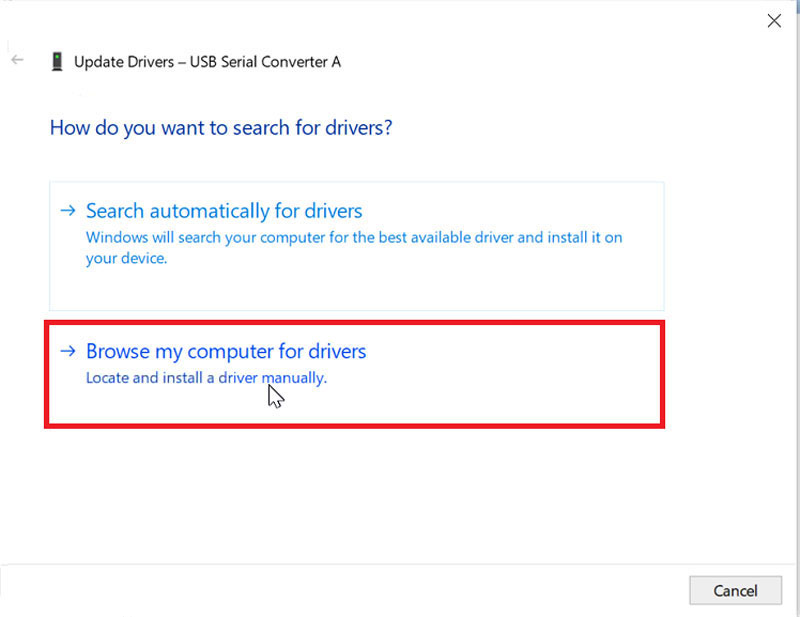This screenshot has height=617, width=800.
Task: Click the word 'Browse' in second option
Action: (x=118, y=351)
